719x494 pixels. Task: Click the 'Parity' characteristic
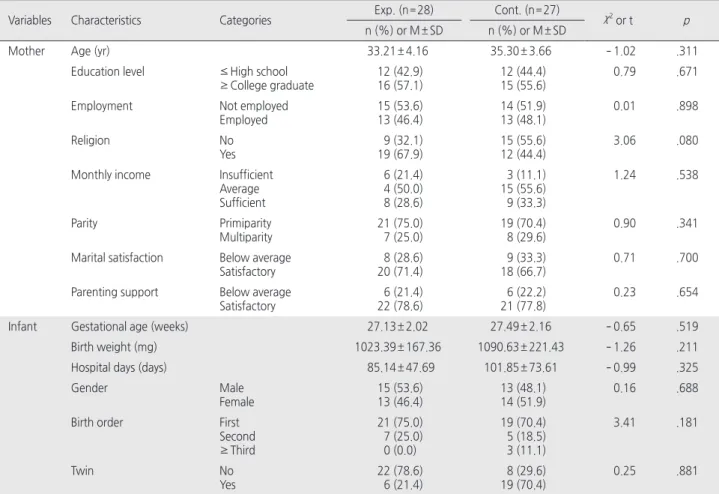(84, 223)
